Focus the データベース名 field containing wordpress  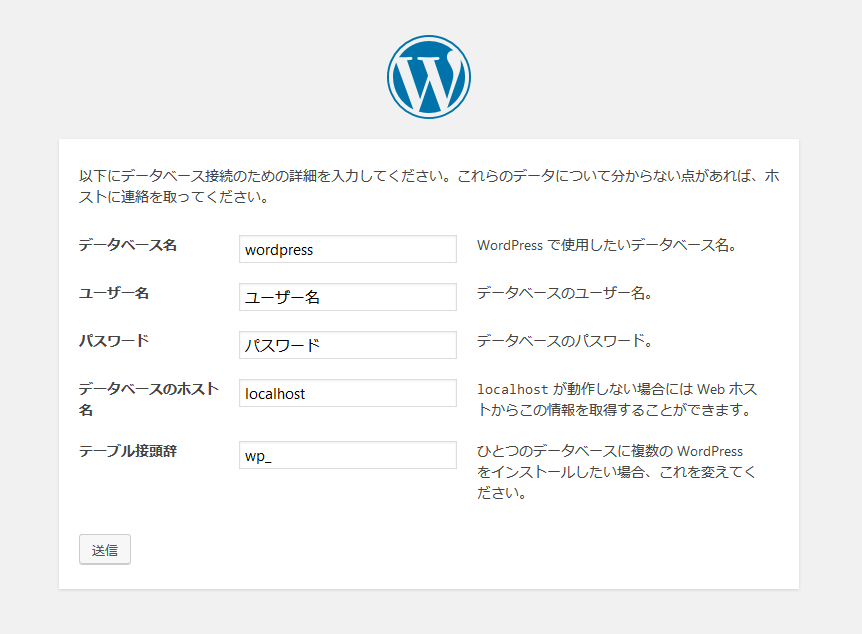347,249
